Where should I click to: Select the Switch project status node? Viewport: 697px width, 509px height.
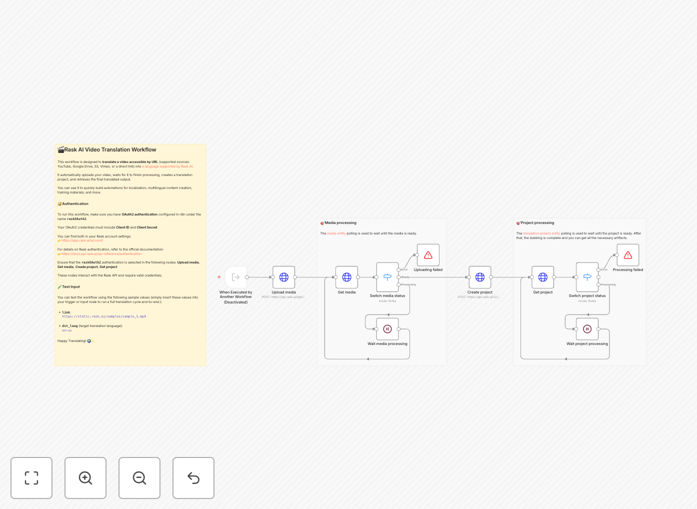587,277
